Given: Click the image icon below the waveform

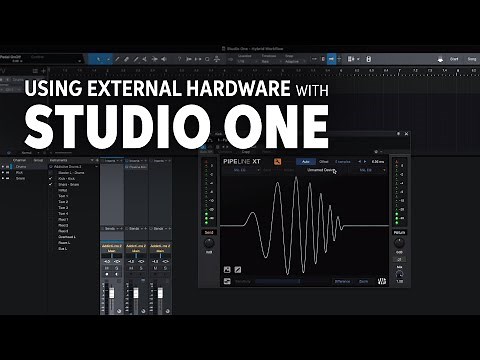Looking at the screenshot, I should coord(227,270).
